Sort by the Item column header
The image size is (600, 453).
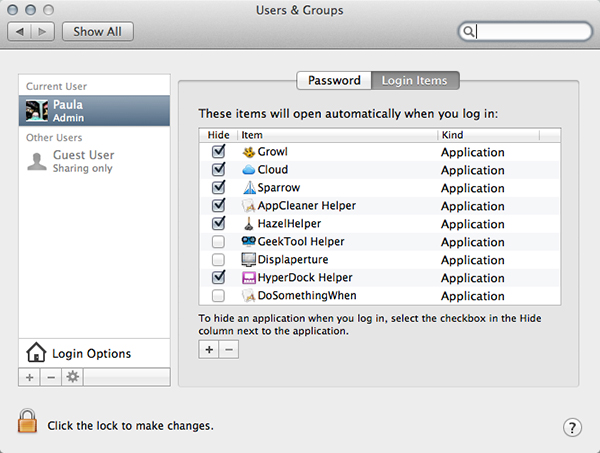[337, 135]
